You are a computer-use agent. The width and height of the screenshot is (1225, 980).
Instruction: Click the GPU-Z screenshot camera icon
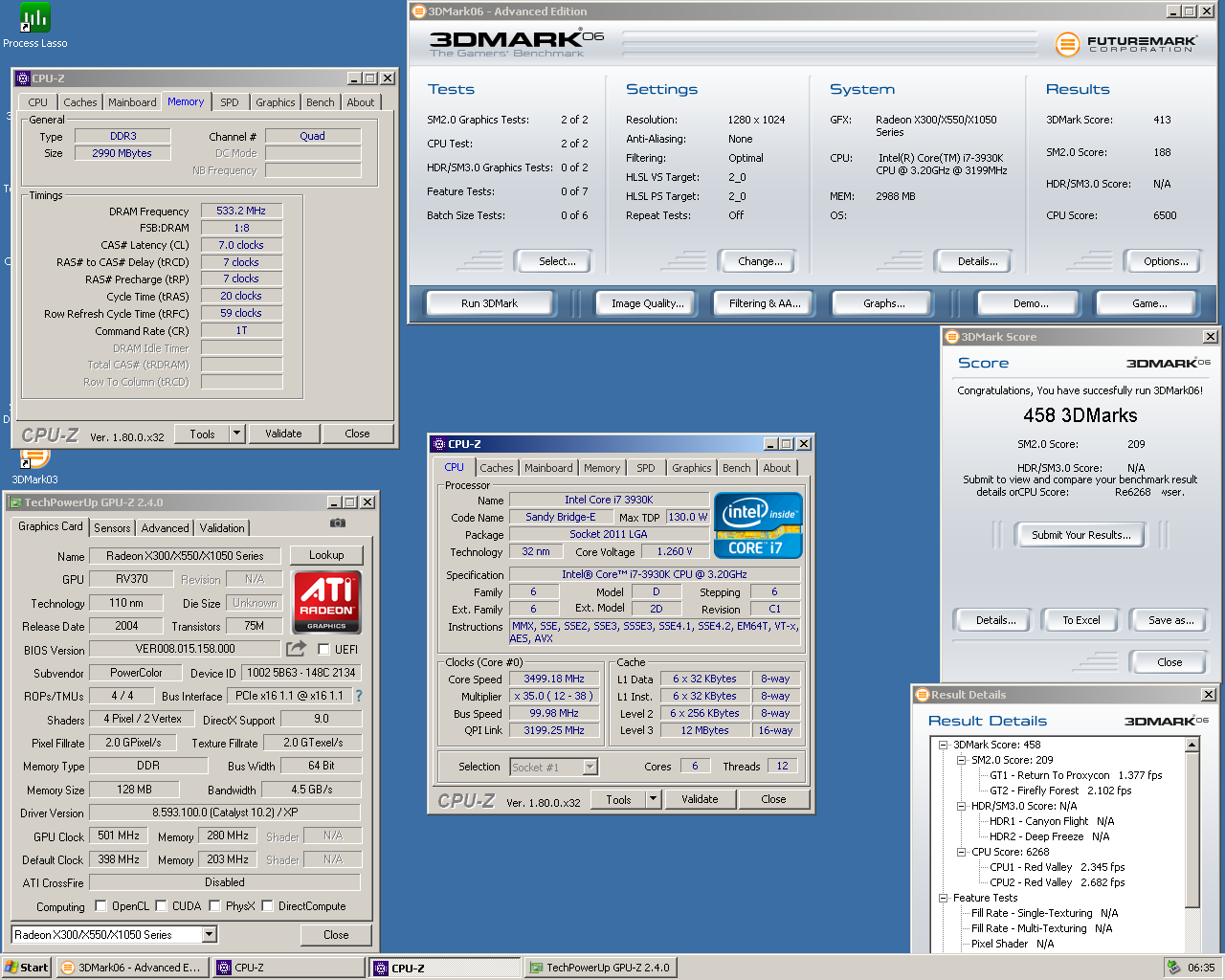pos(338,523)
